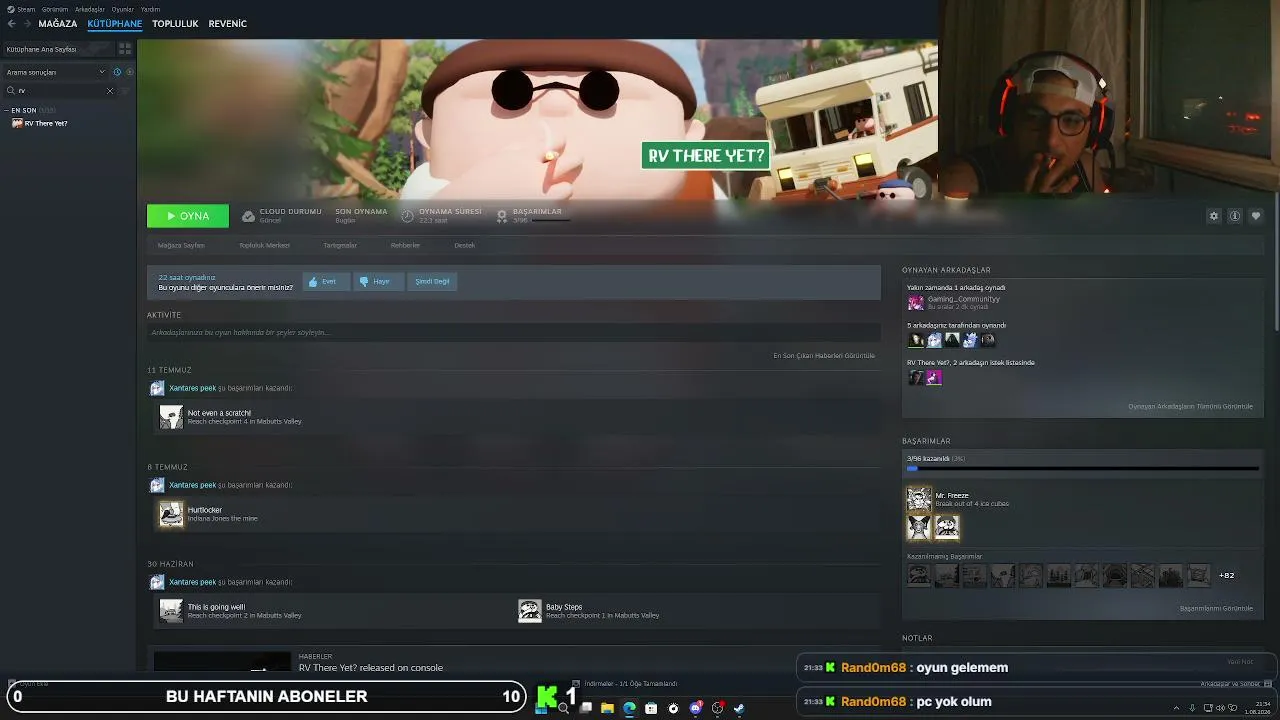Open the Yardım menu
This screenshot has width=1280, height=720.
click(150, 9)
